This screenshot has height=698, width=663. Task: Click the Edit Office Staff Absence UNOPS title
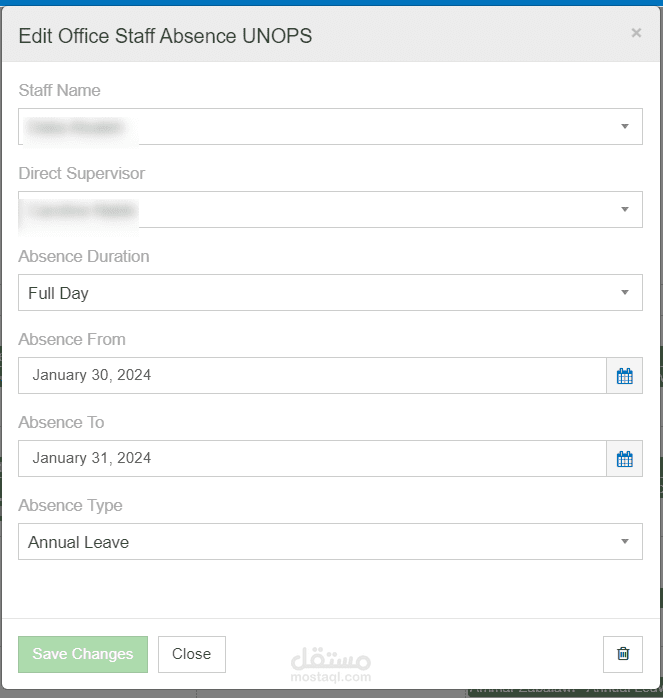point(165,36)
